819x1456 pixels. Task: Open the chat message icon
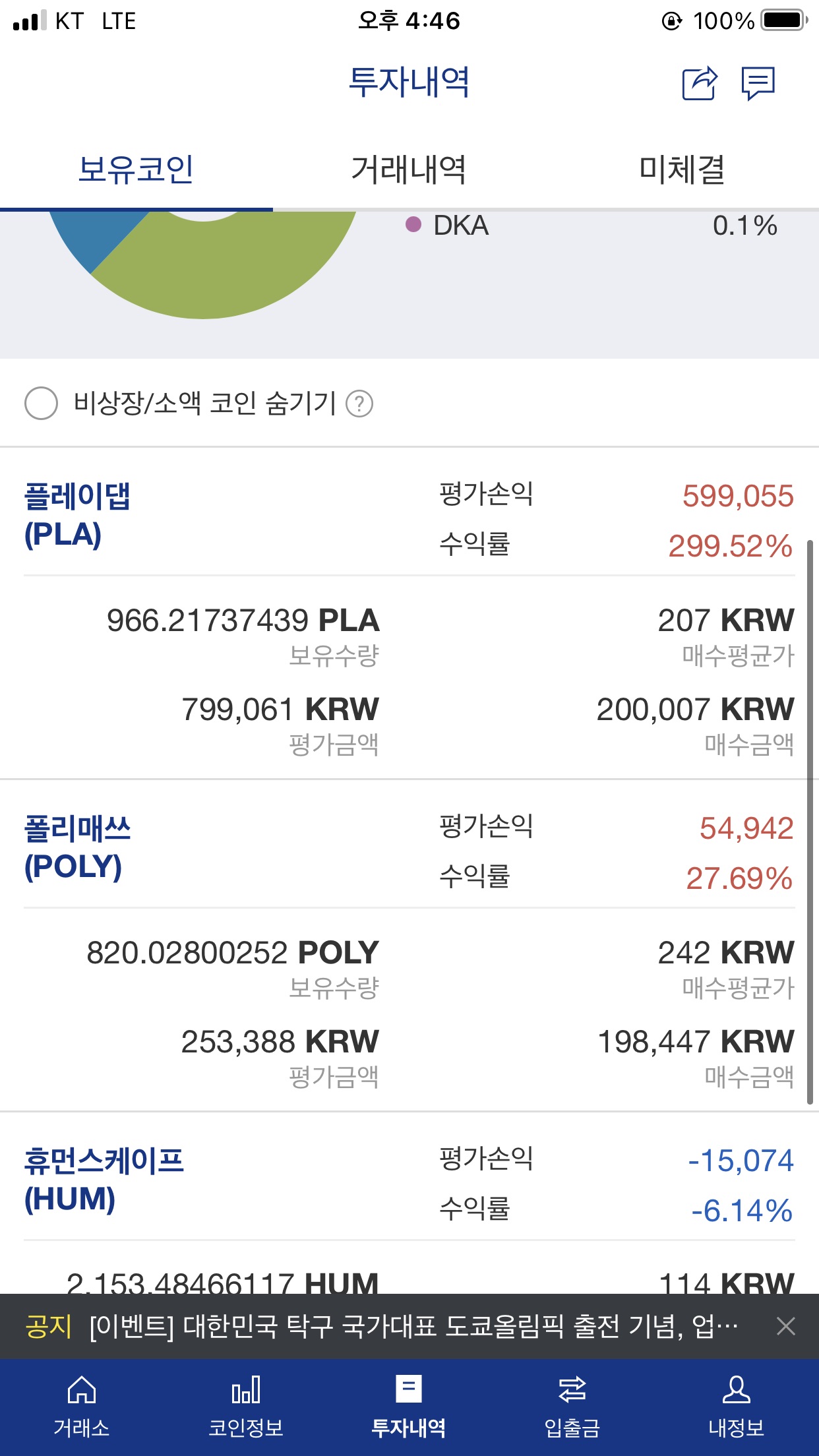click(758, 84)
